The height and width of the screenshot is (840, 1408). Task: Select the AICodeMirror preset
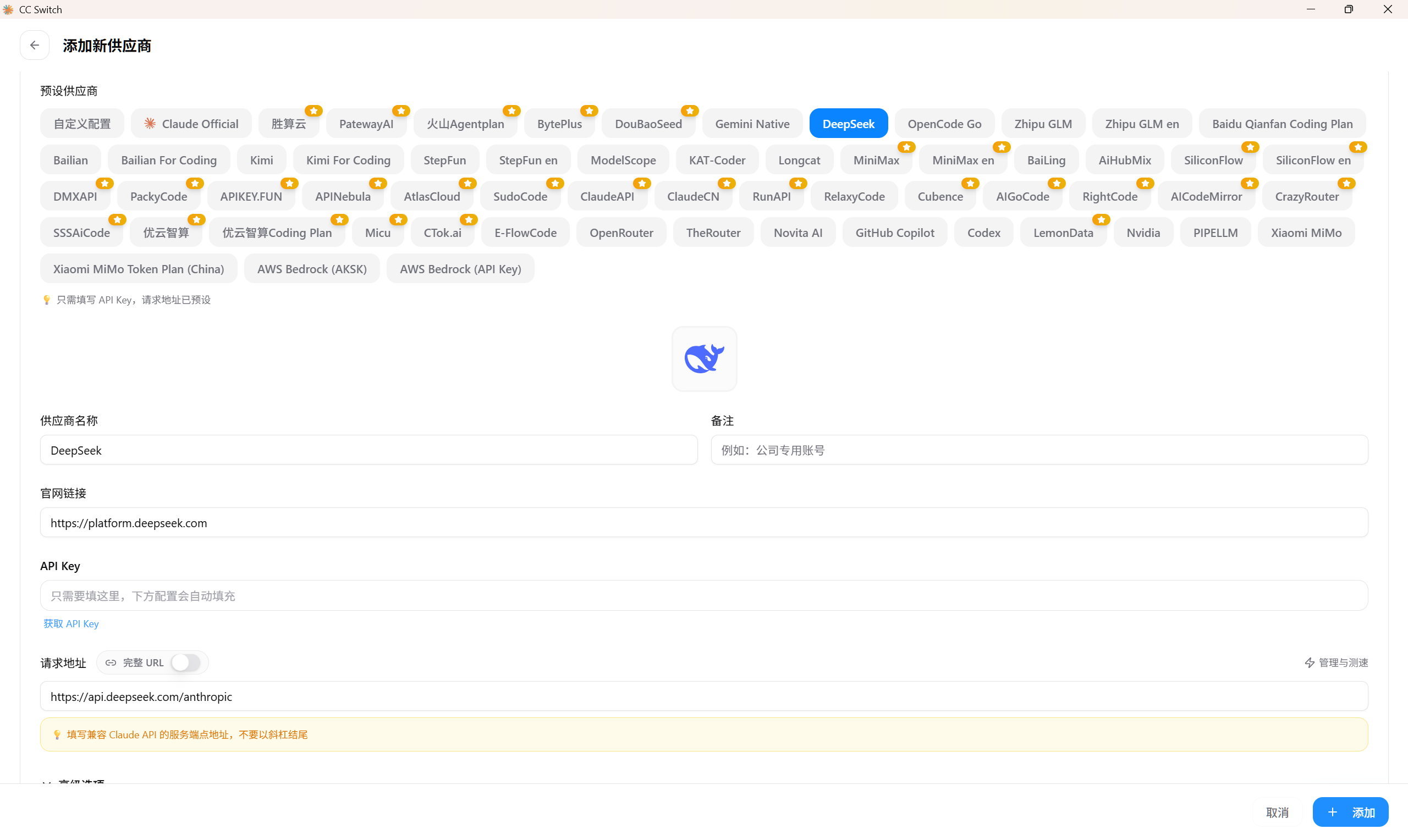point(1207,196)
